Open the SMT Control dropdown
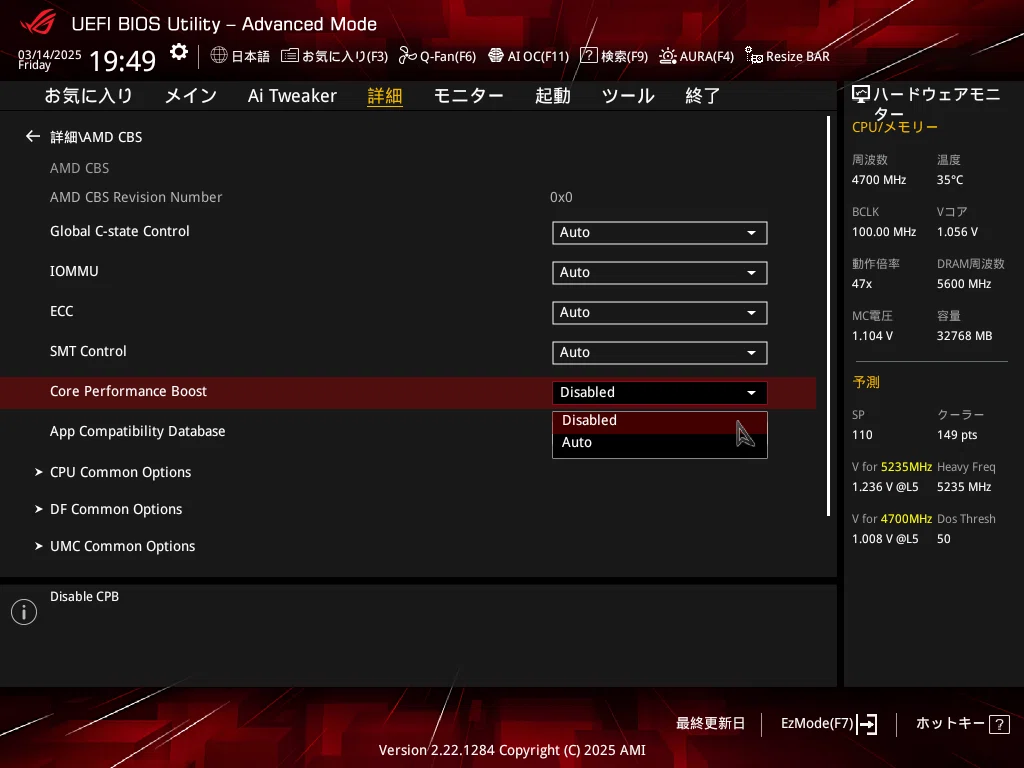 pyautogui.click(x=660, y=353)
